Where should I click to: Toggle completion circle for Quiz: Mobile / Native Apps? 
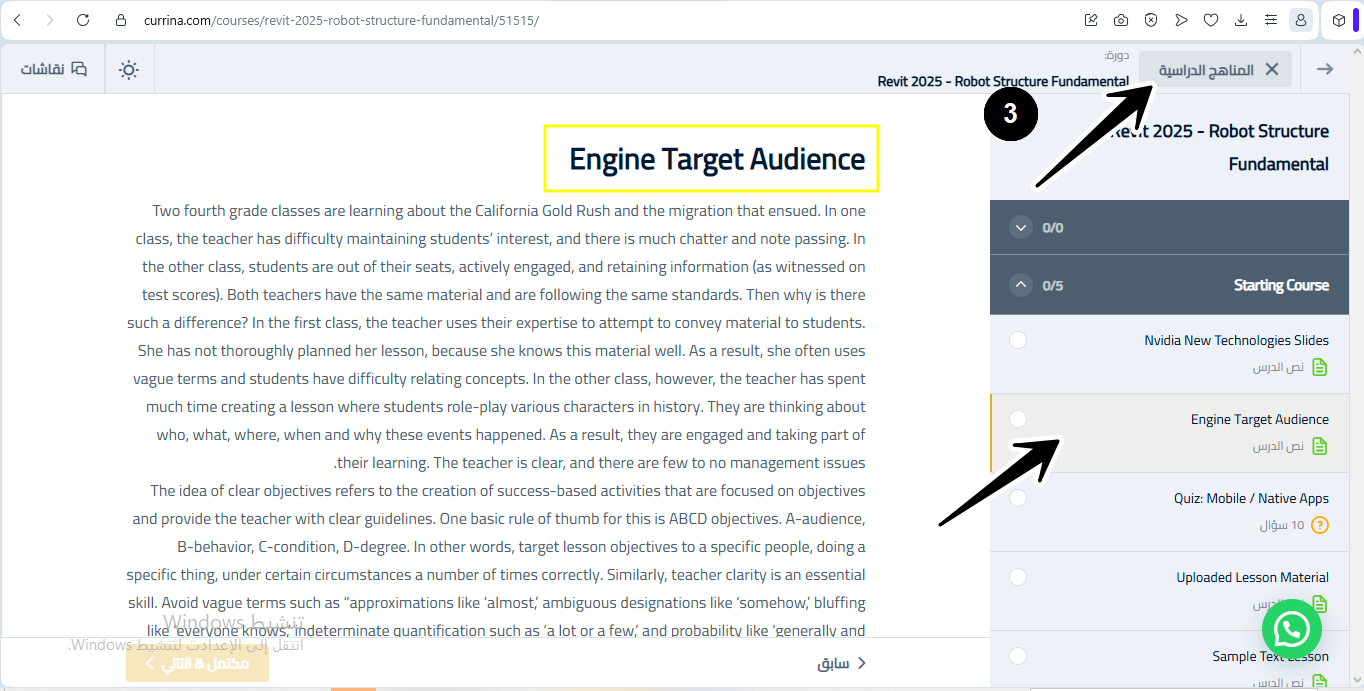point(1018,498)
